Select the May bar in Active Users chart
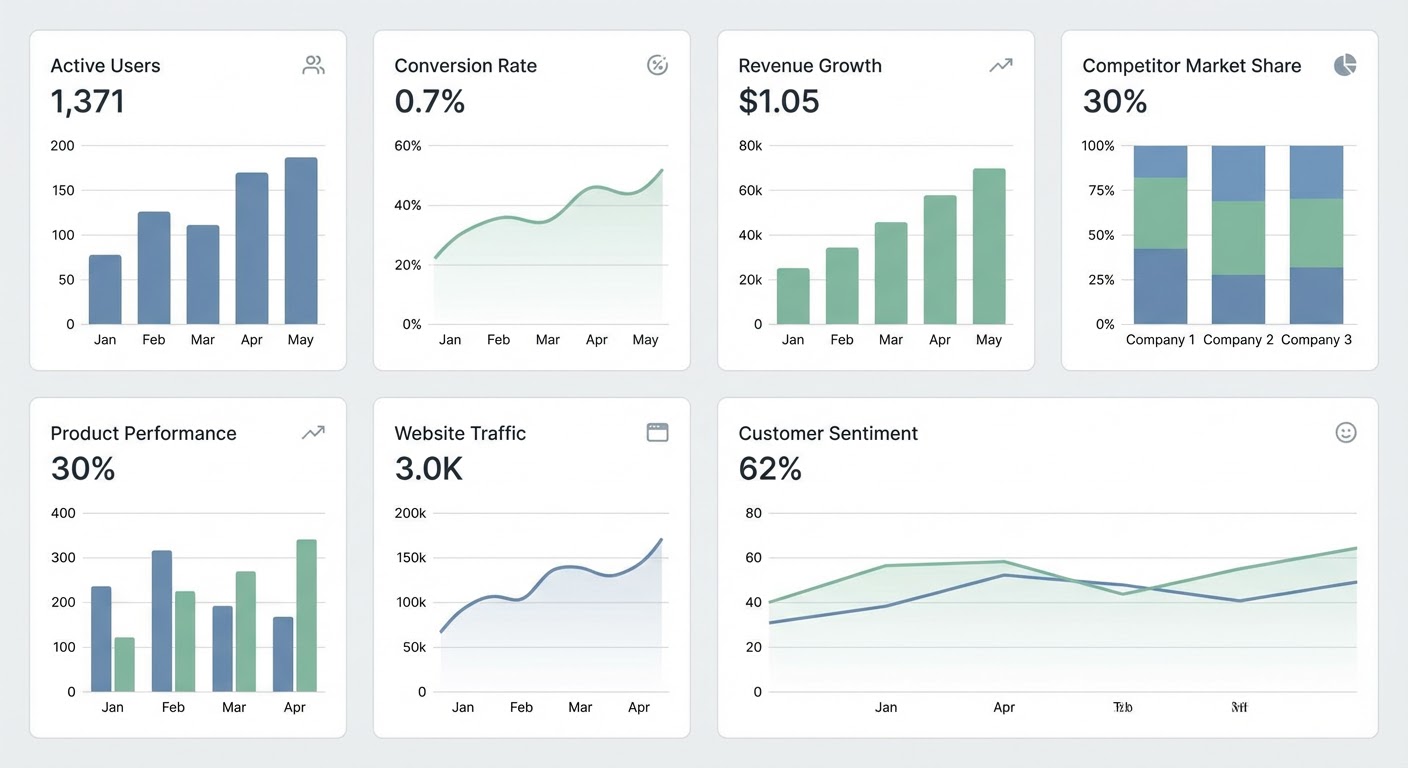This screenshot has height=768, width=1408. tap(301, 241)
